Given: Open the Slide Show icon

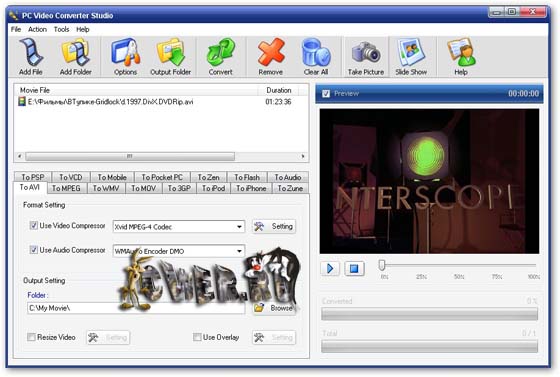Looking at the screenshot, I should pos(411,52).
